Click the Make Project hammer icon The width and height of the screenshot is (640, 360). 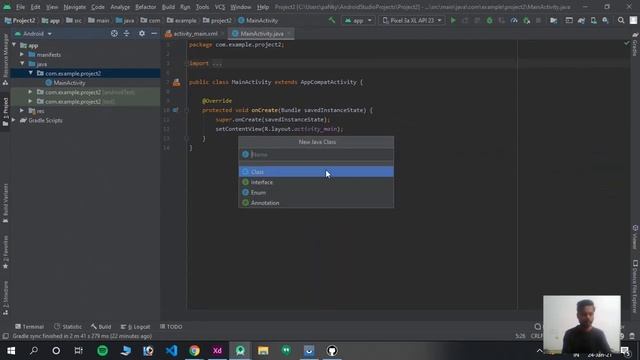[x=332, y=20]
